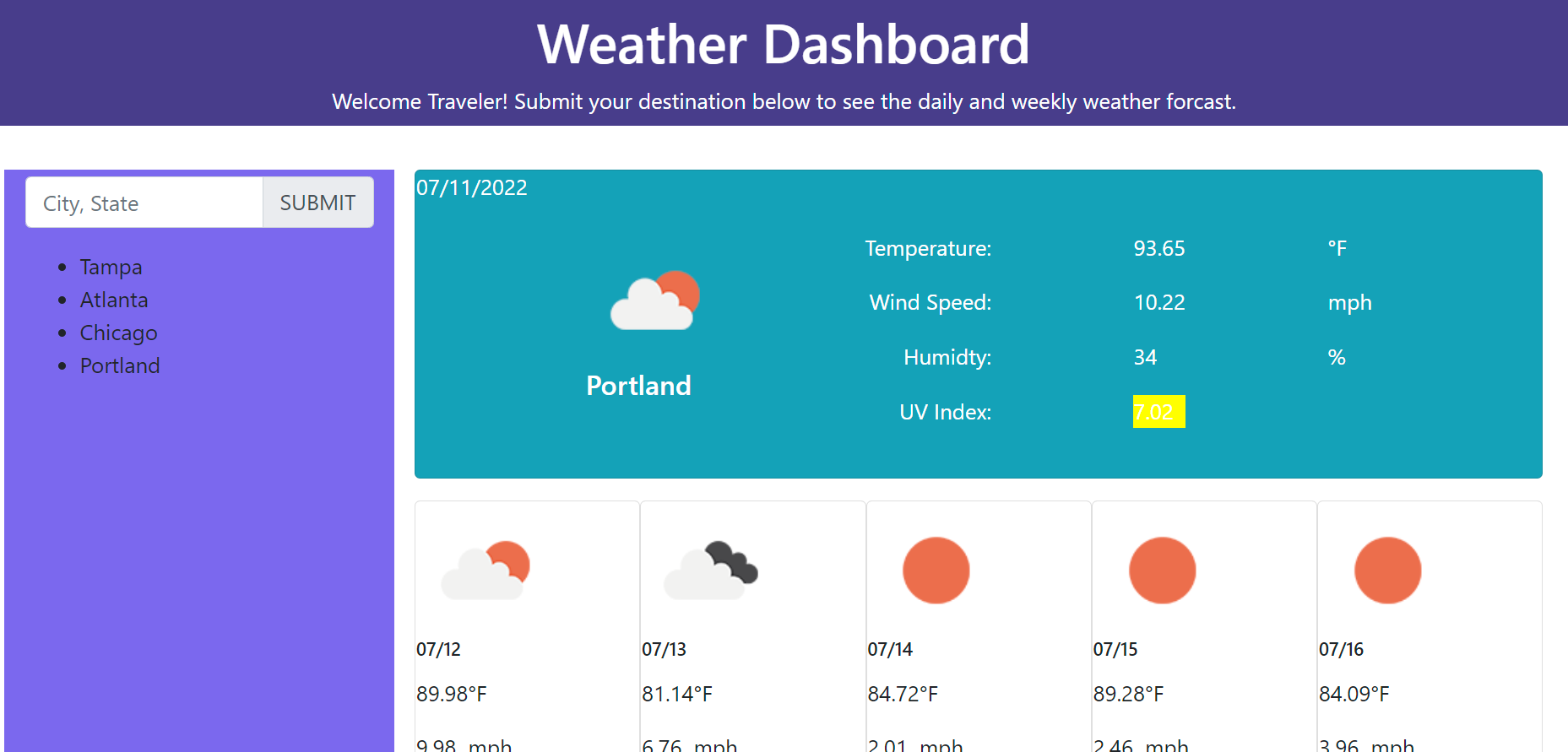Click the 07/13 forecast card
The width and height of the screenshot is (1568, 752).
752,625
